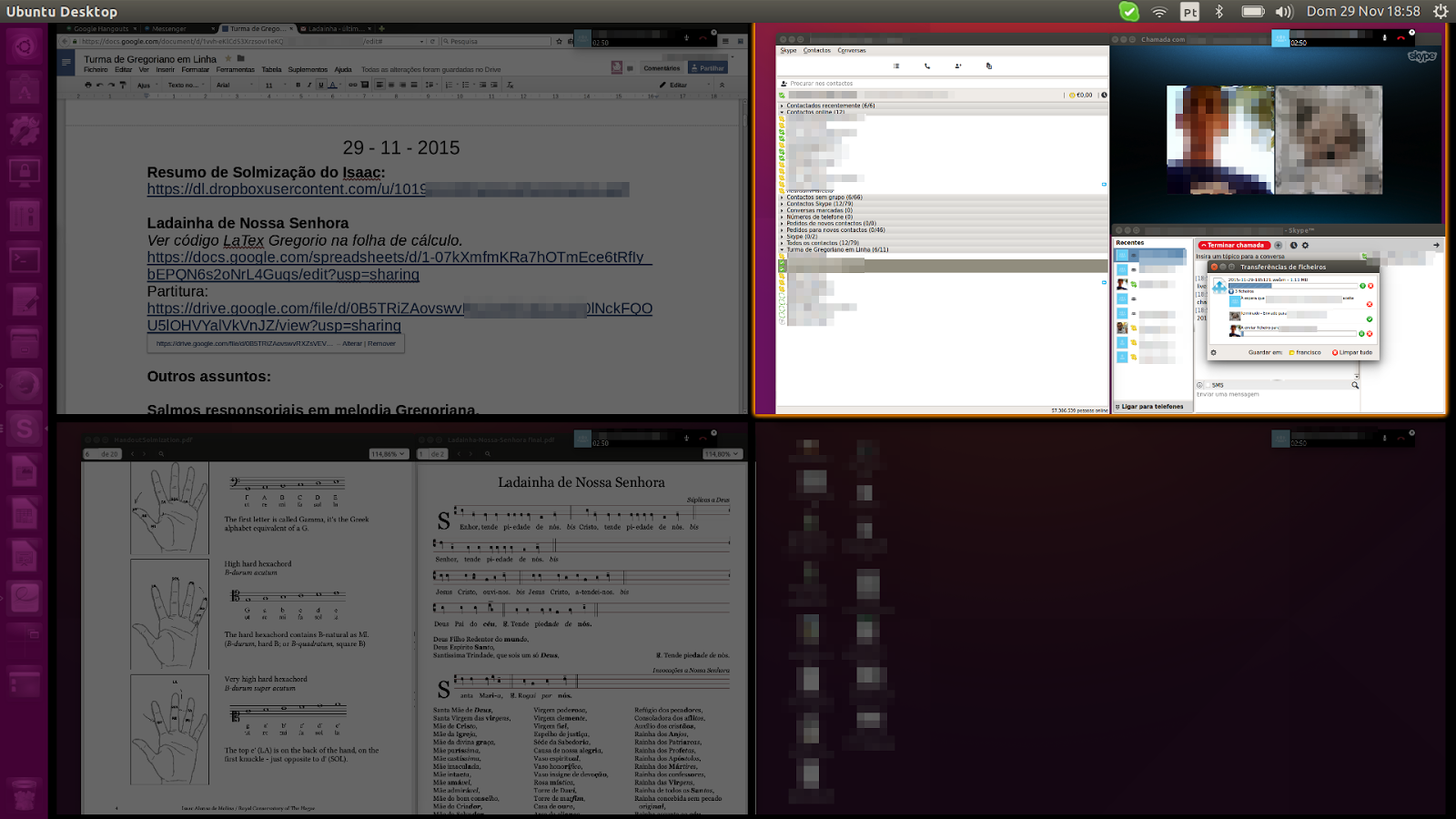Toggle bulleted list in Docs toolbar
Image resolution: width=1456 pixels, height=819 pixels.
[x=466, y=85]
